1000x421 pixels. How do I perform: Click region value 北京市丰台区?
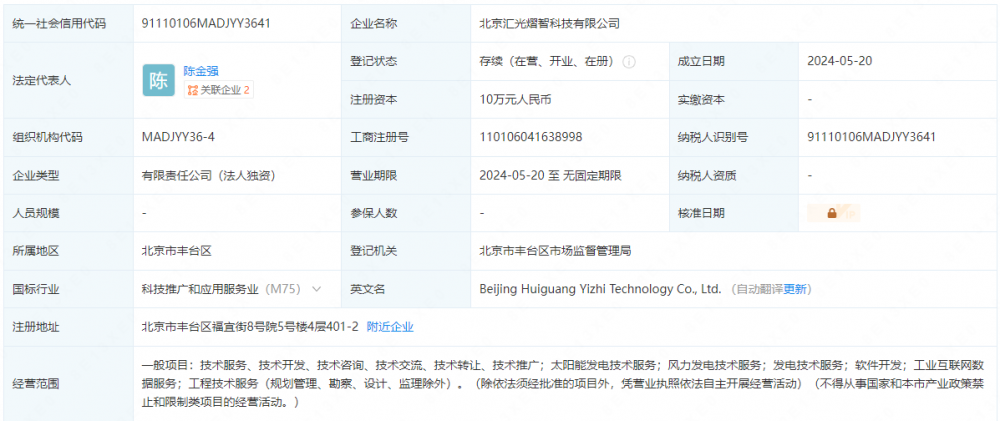[176, 251]
